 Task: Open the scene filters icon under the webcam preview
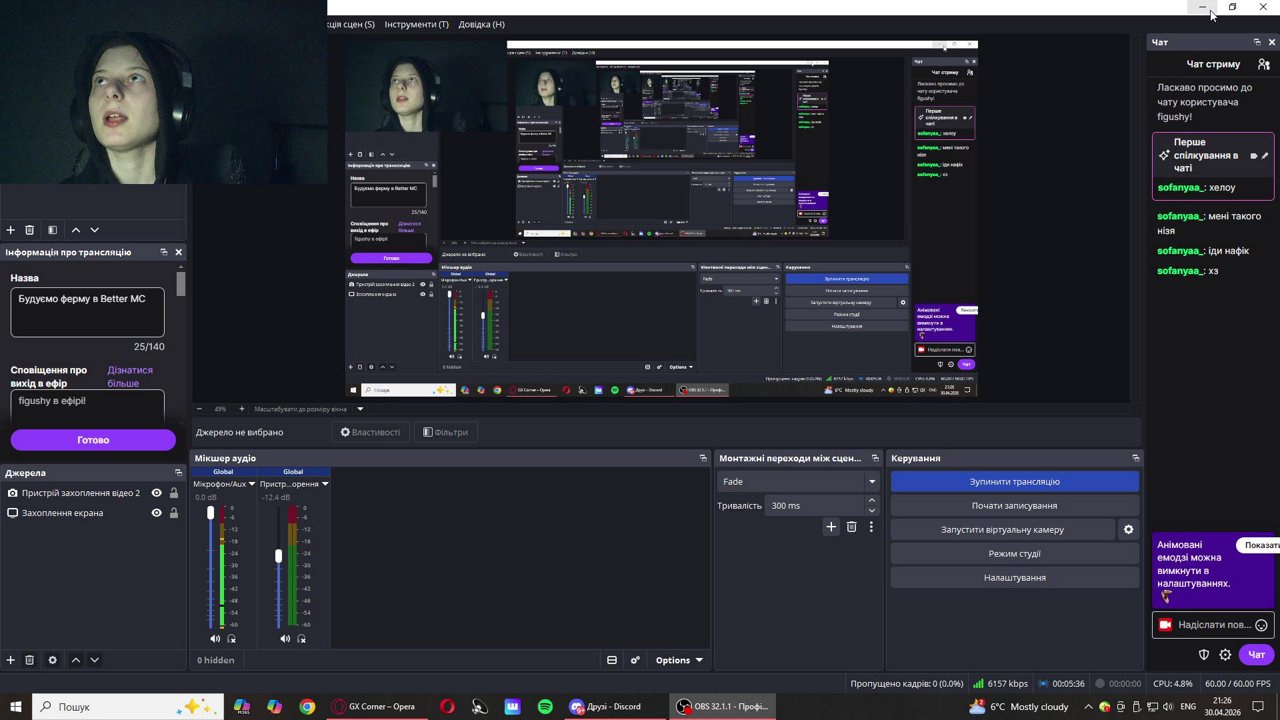point(53,230)
